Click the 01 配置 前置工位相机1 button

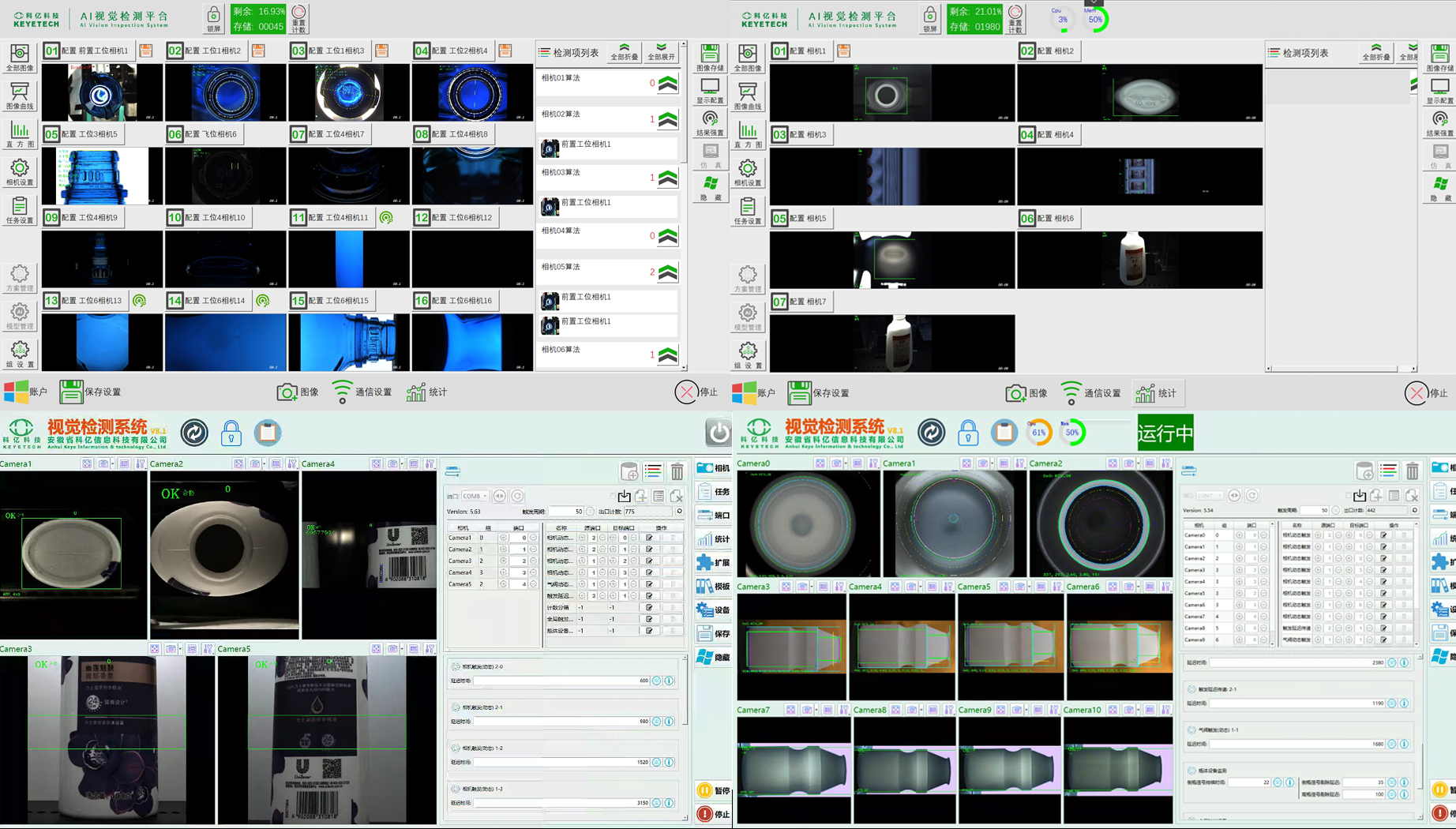tap(87, 51)
